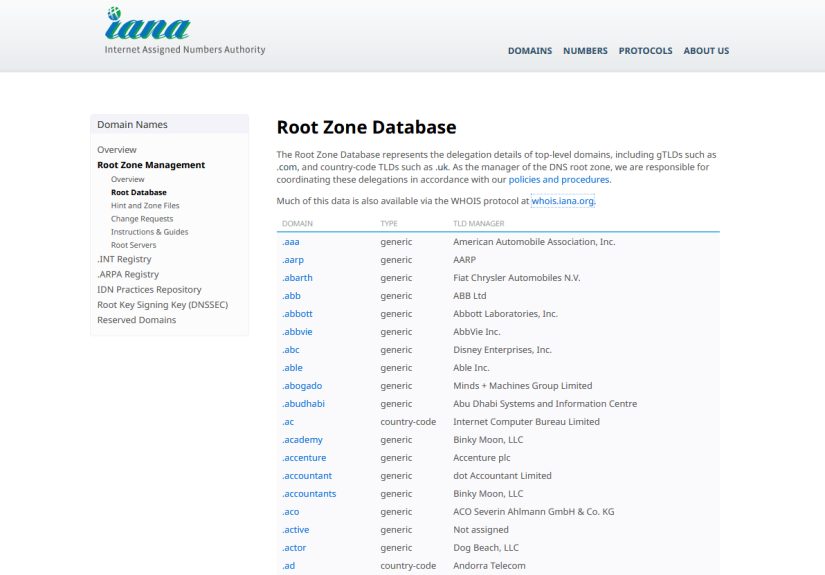This screenshot has width=825, height=575.
Task: Open Change Requests page
Action: [142, 219]
